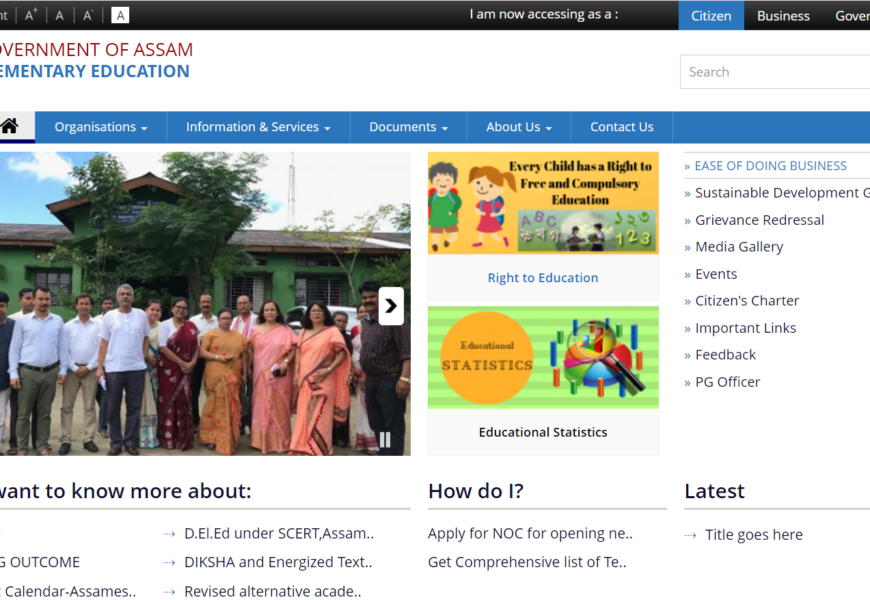This screenshot has height=600, width=870.
Task: Visit the Media Gallery link
Action: (x=739, y=247)
